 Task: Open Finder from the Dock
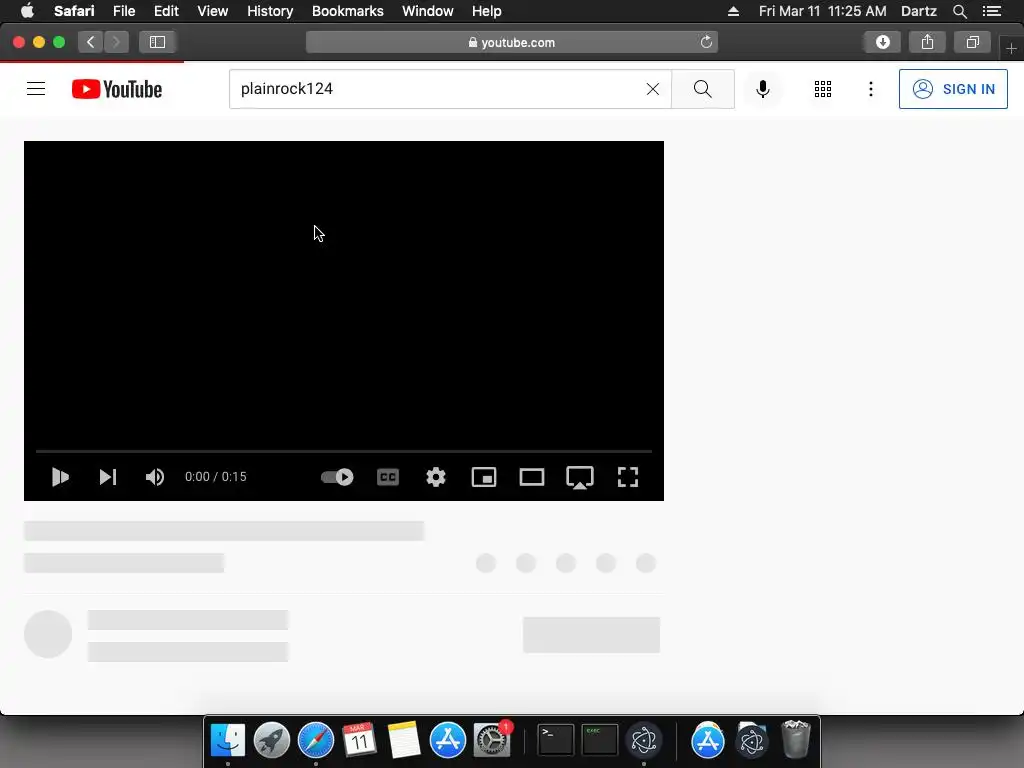coord(228,741)
